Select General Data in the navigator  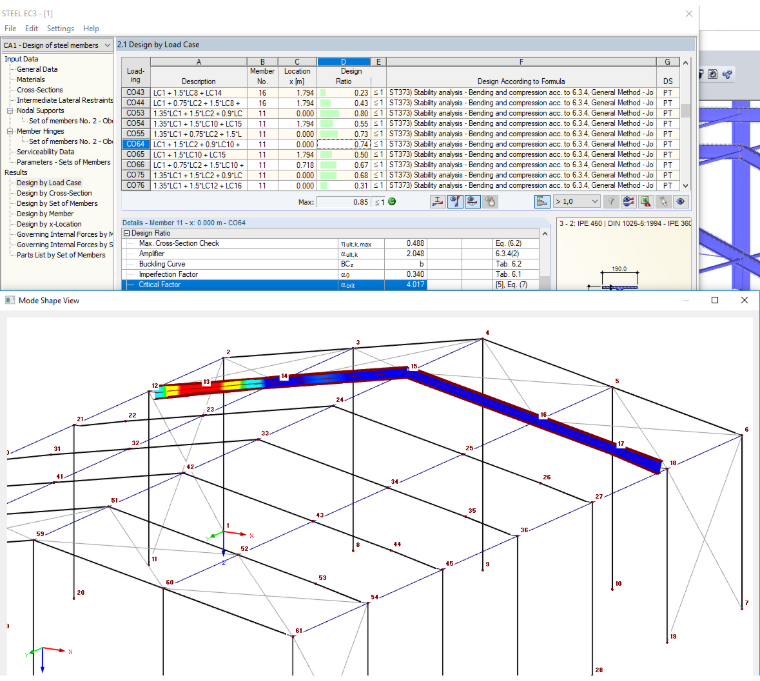coord(37,69)
